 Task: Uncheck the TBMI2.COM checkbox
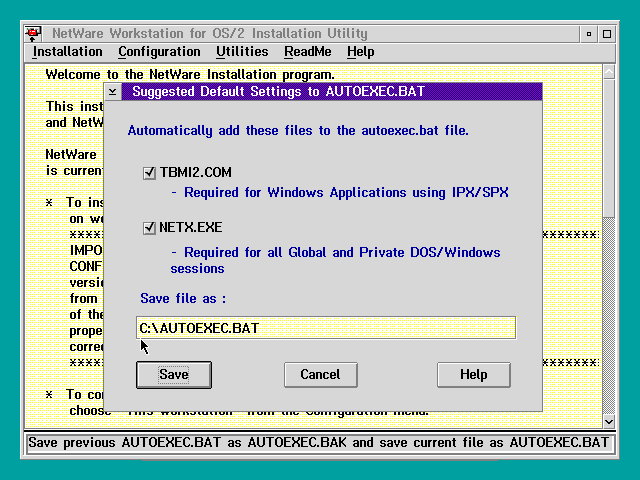(149, 173)
